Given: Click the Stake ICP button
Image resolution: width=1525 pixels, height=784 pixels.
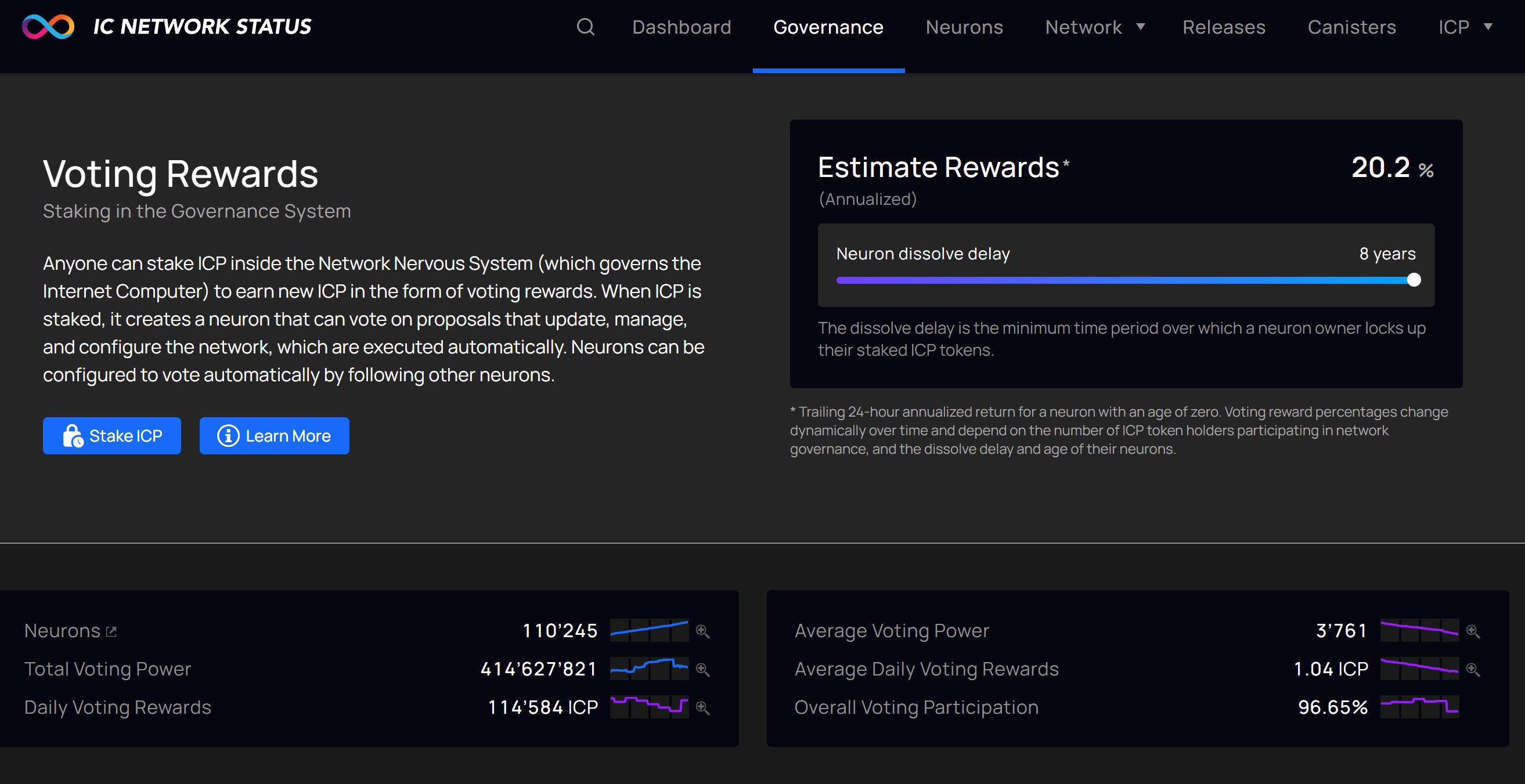Looking at the screenshot, I should (x=112, y=435).
